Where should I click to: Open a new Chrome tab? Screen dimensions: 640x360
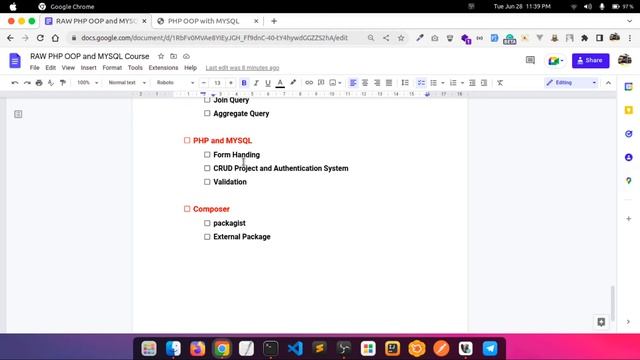click(274, 21)
